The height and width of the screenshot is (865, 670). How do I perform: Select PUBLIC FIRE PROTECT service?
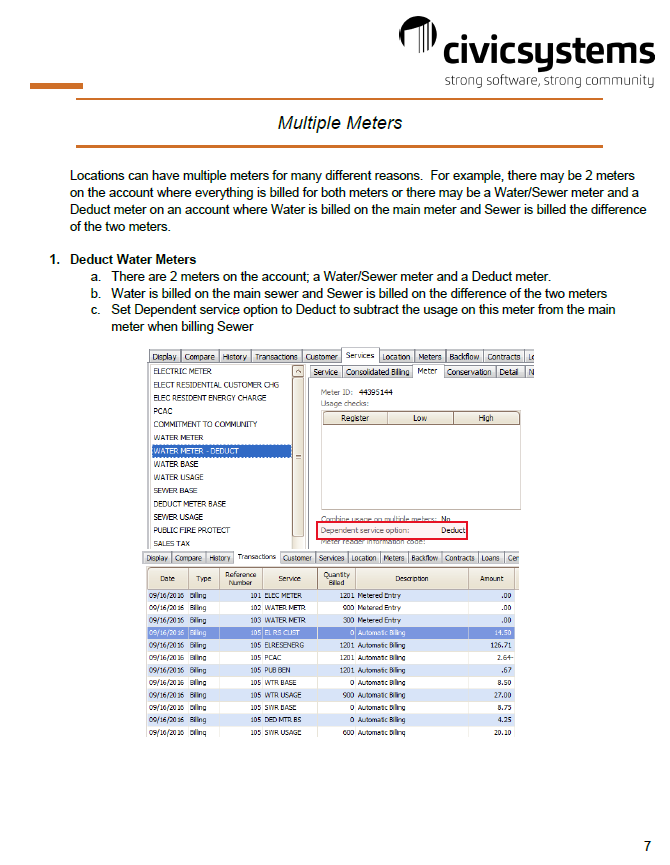(191, 530)
